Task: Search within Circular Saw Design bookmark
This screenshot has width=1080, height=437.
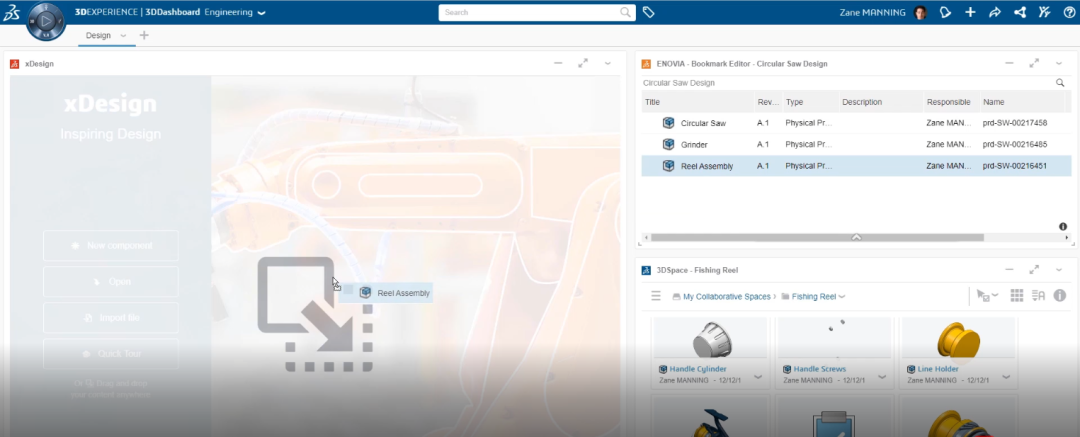Action: [1060, 83]
